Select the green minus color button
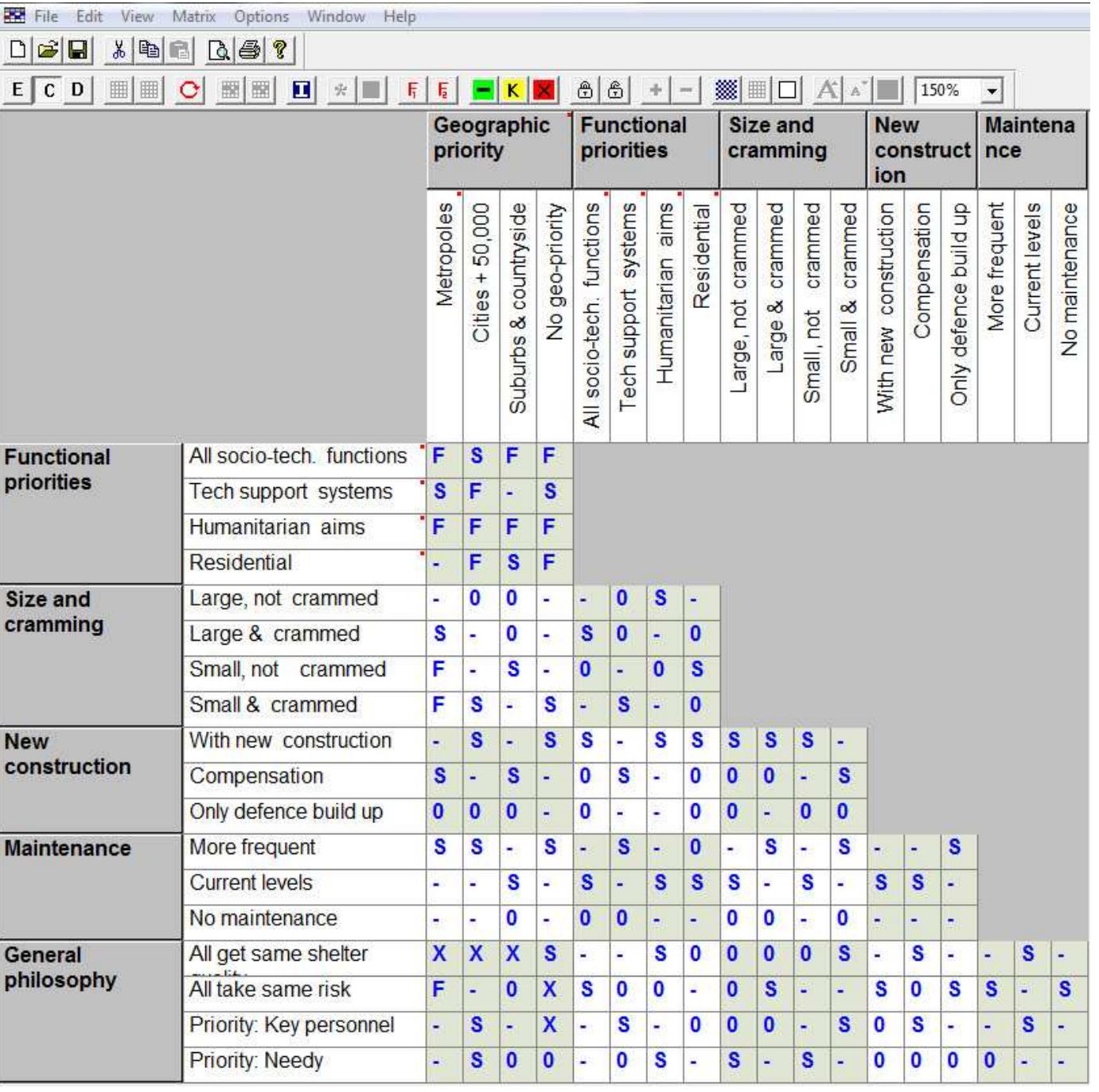Viewport: 1099px width, 1092px height. point(483,90)
